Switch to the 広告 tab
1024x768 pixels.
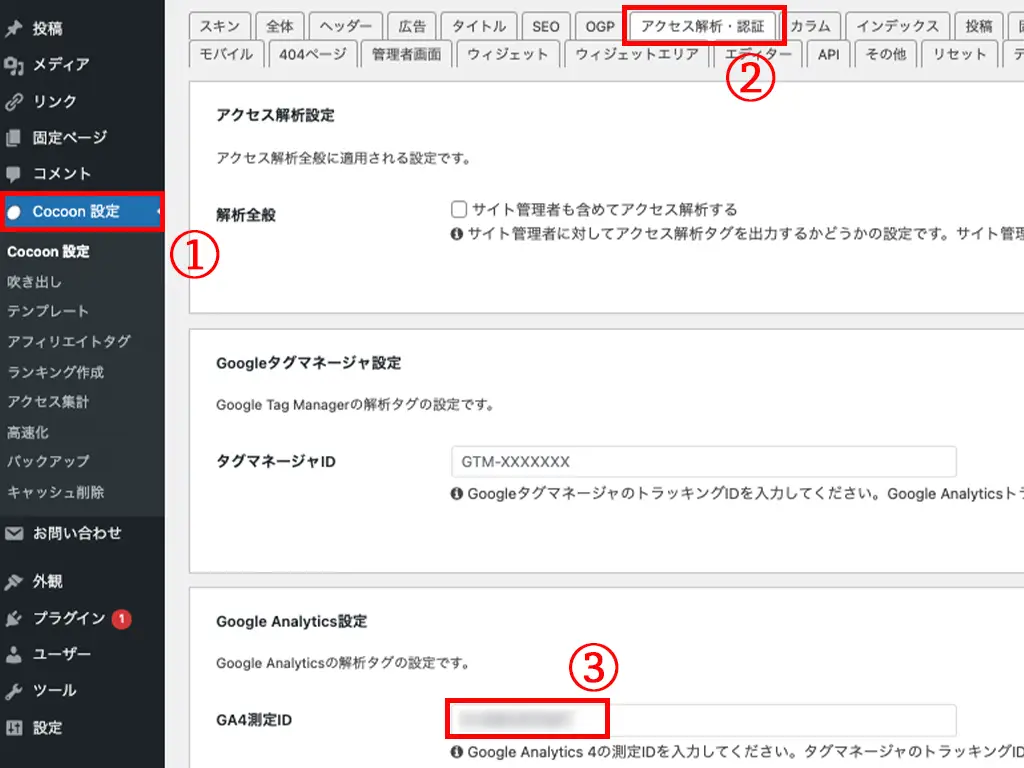[411, 26]
